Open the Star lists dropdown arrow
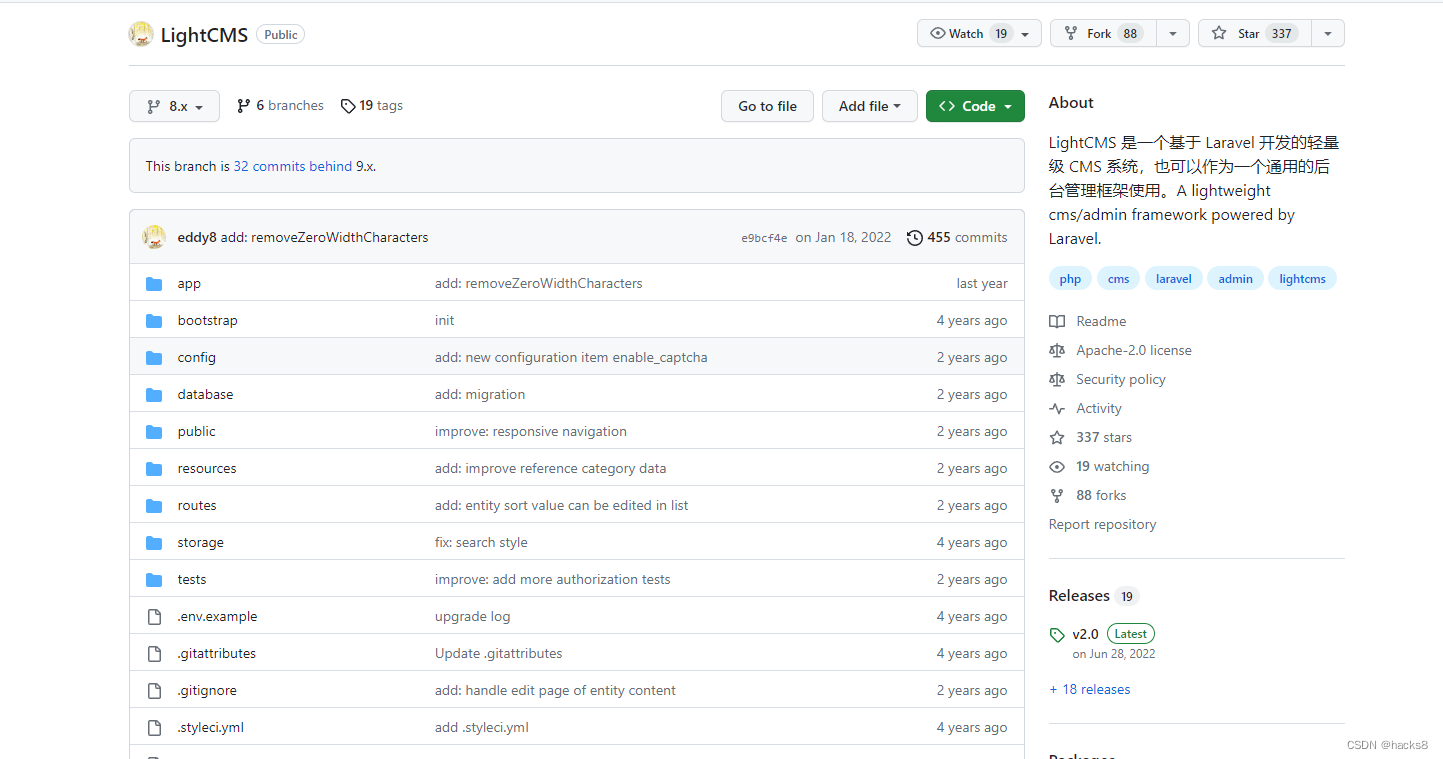The height and width of the screenshot is (759, 1443). point(1328,33)
